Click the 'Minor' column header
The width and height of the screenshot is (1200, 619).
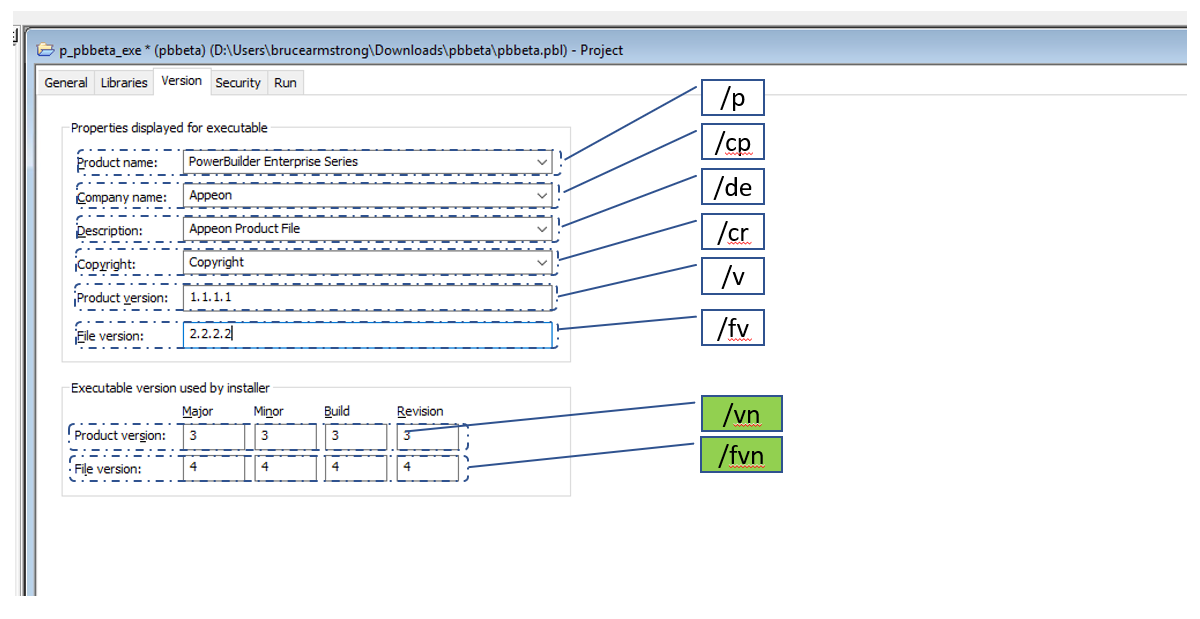pos(269,411)
